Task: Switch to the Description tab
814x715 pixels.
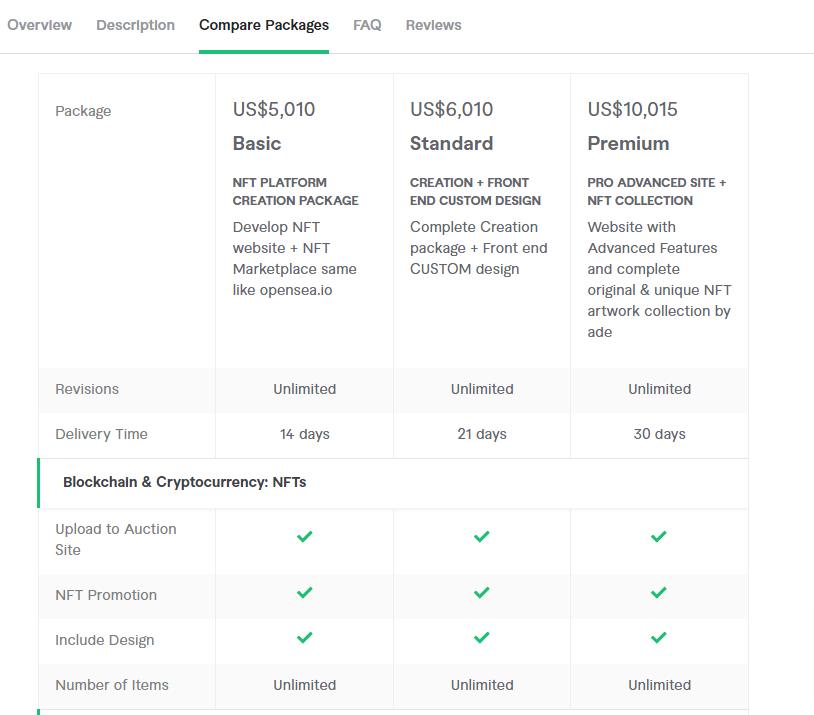Action: pyautogui.click(x=135, y=25)
